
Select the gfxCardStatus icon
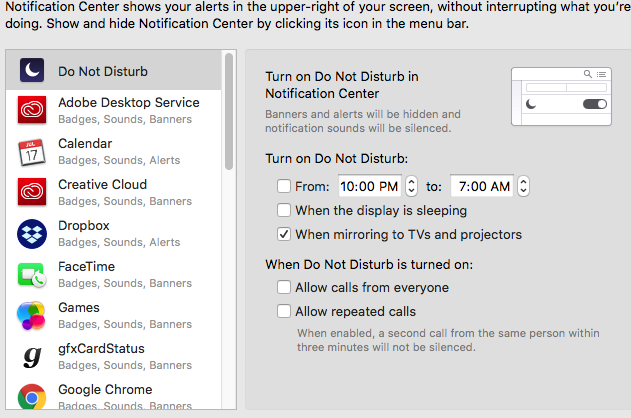(32, 357)
